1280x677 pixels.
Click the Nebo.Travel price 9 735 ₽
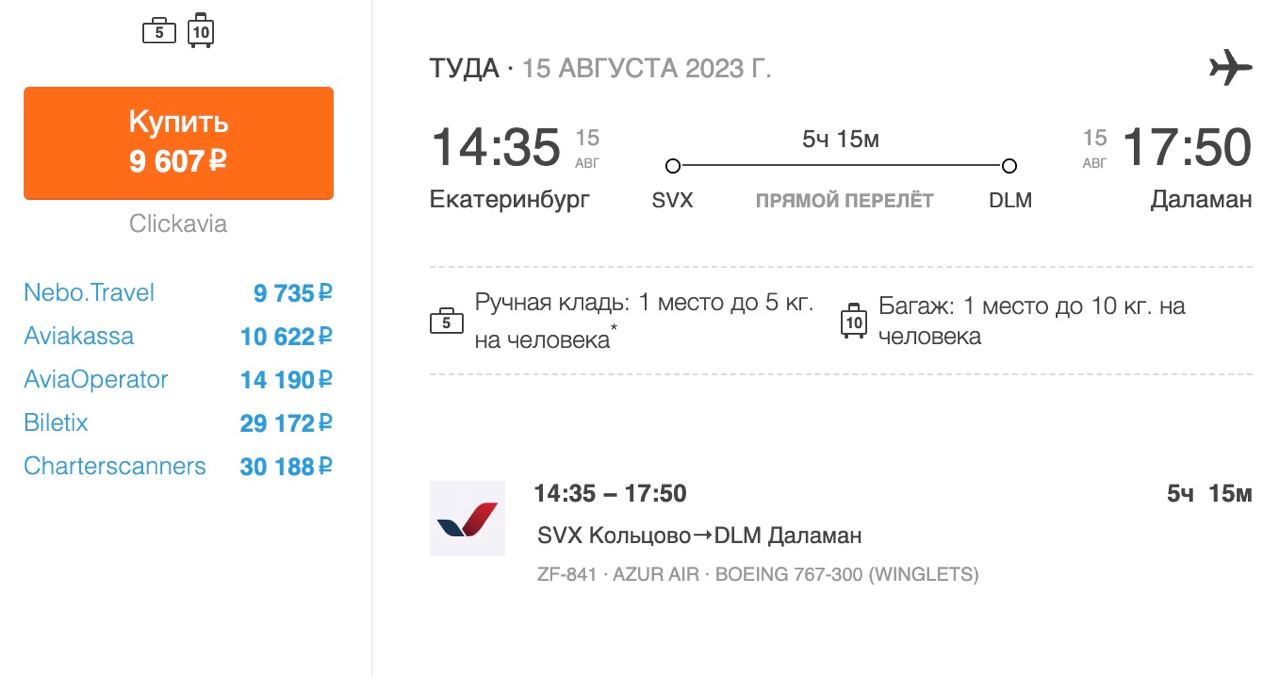(292, 293)
